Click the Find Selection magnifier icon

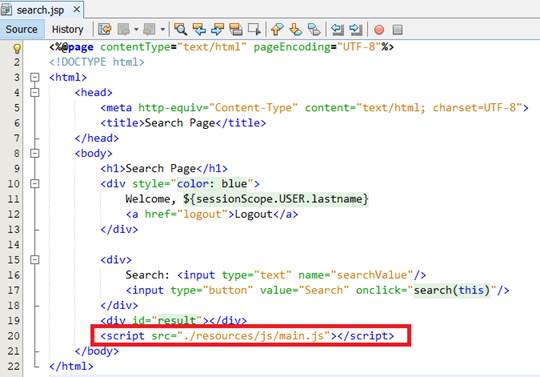[180, 29]
